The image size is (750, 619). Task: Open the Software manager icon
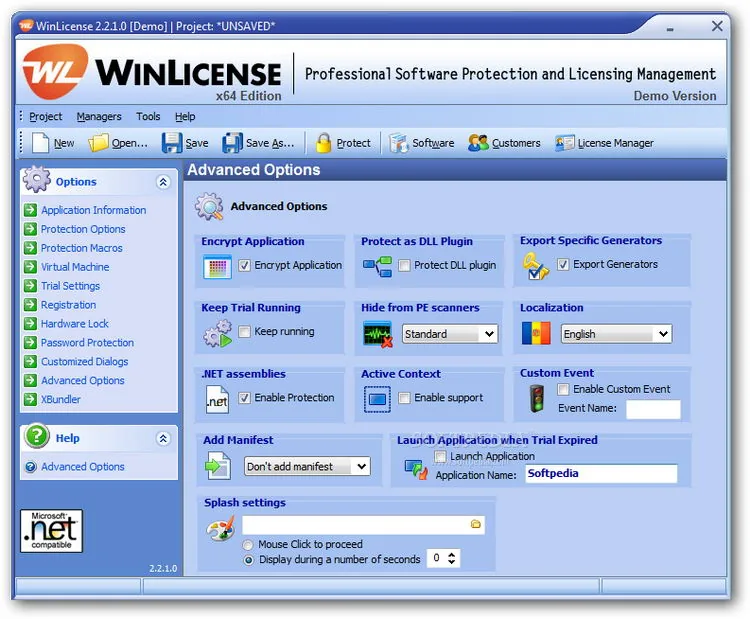pyautogui.click(x=398, y=143)
